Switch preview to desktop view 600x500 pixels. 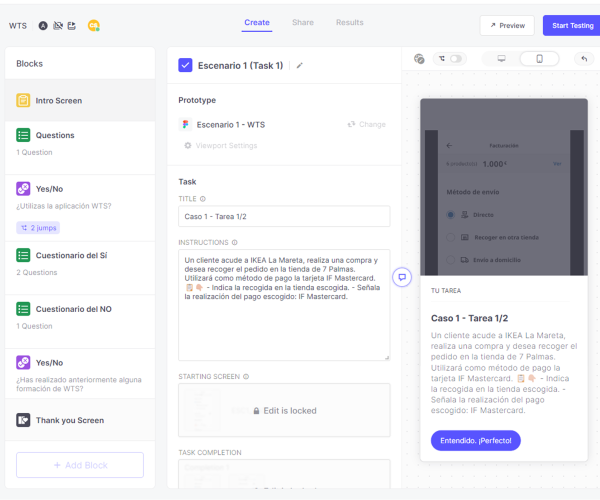pos(501,59)
